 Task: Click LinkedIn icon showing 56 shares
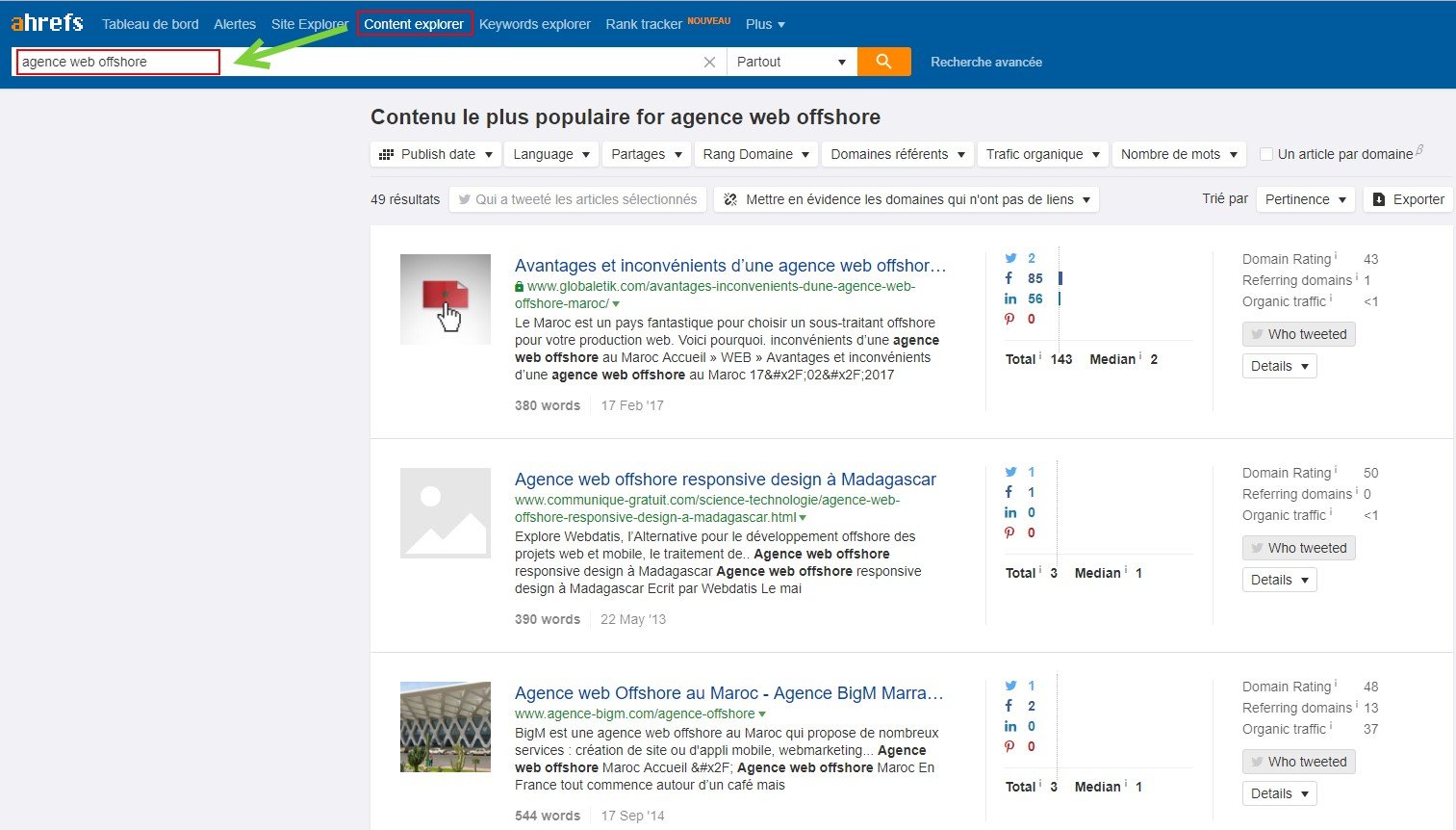(1010, 298)
